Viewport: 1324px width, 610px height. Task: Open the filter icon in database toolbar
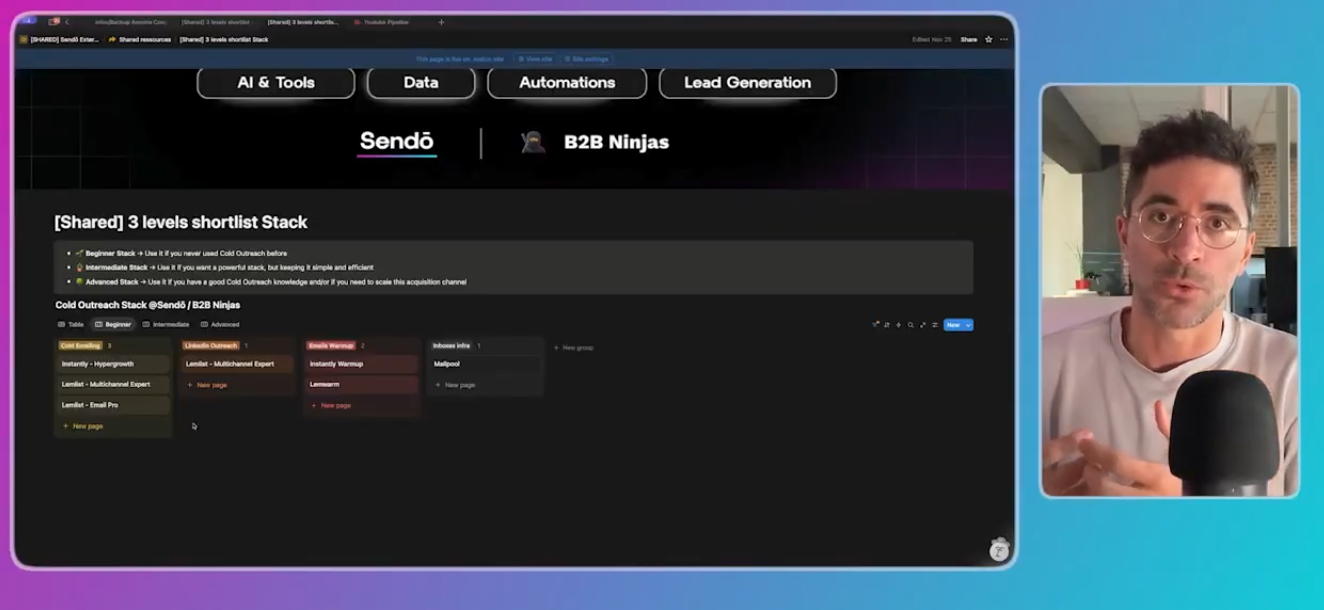coord(875,324)
